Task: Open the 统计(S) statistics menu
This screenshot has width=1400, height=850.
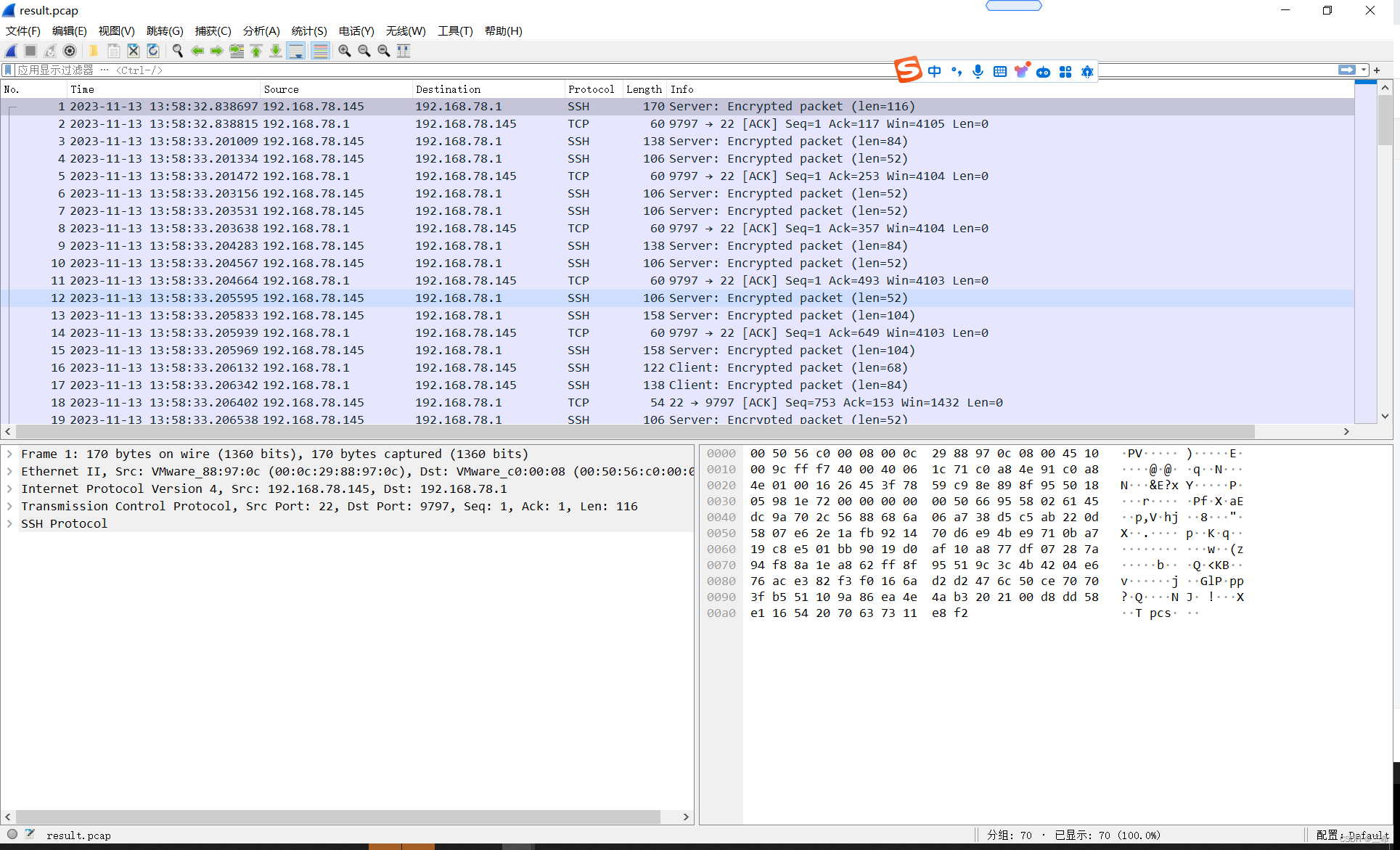Action: pyautogui.click(x=308, y=30)
